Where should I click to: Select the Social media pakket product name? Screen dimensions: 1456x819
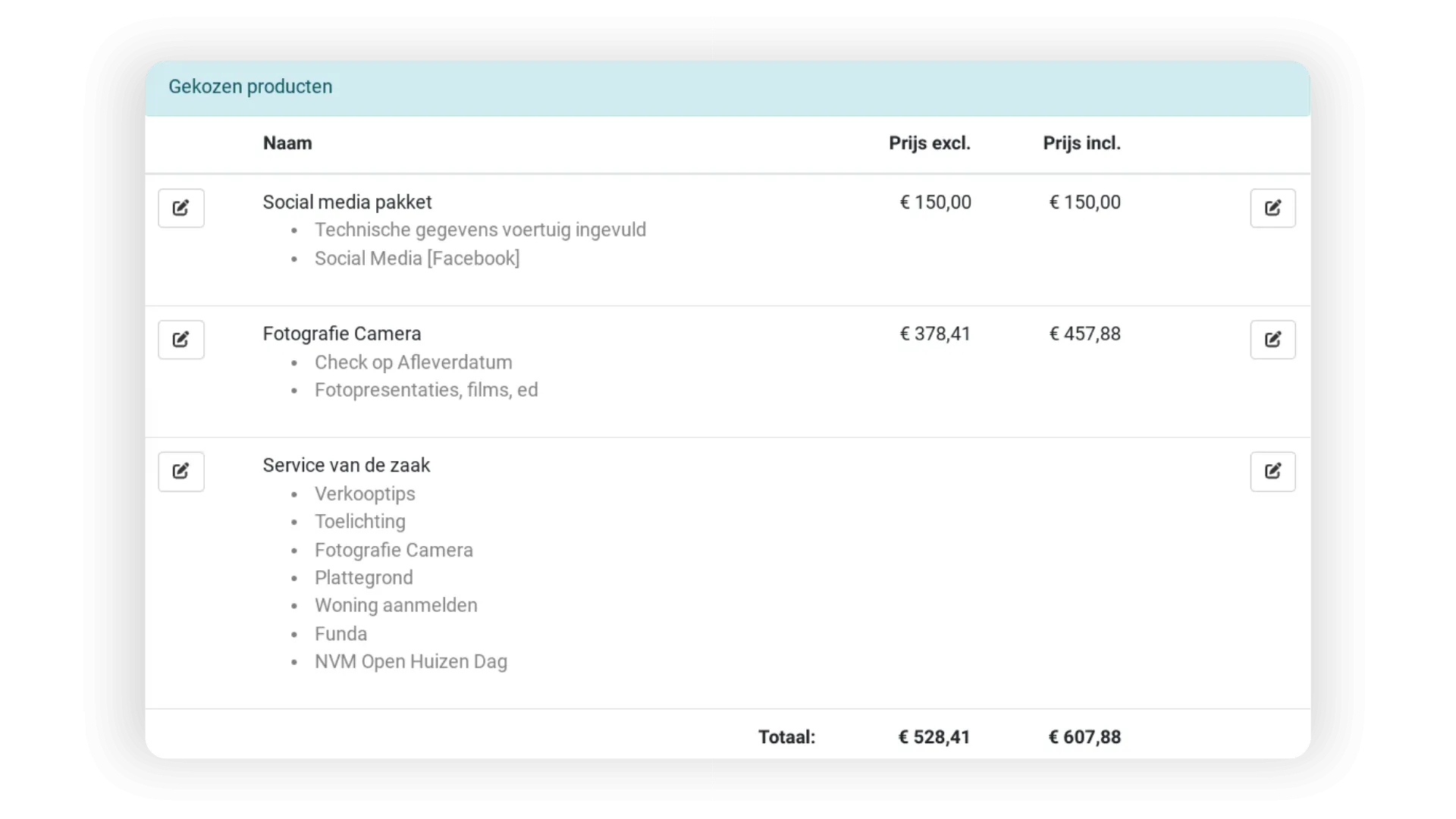tap(347, 202)
